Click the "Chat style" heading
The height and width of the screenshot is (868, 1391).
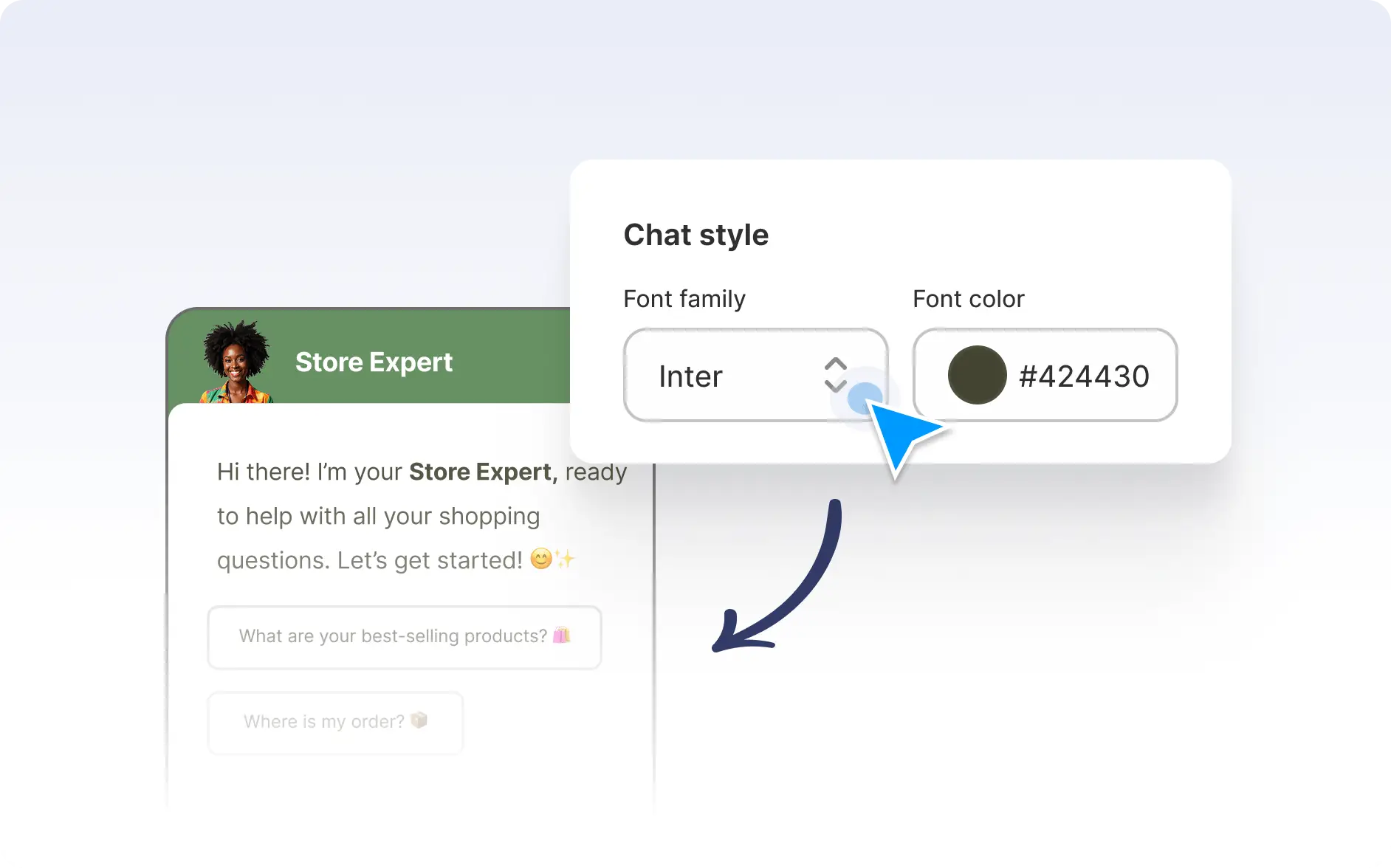(x=695, y=235)
